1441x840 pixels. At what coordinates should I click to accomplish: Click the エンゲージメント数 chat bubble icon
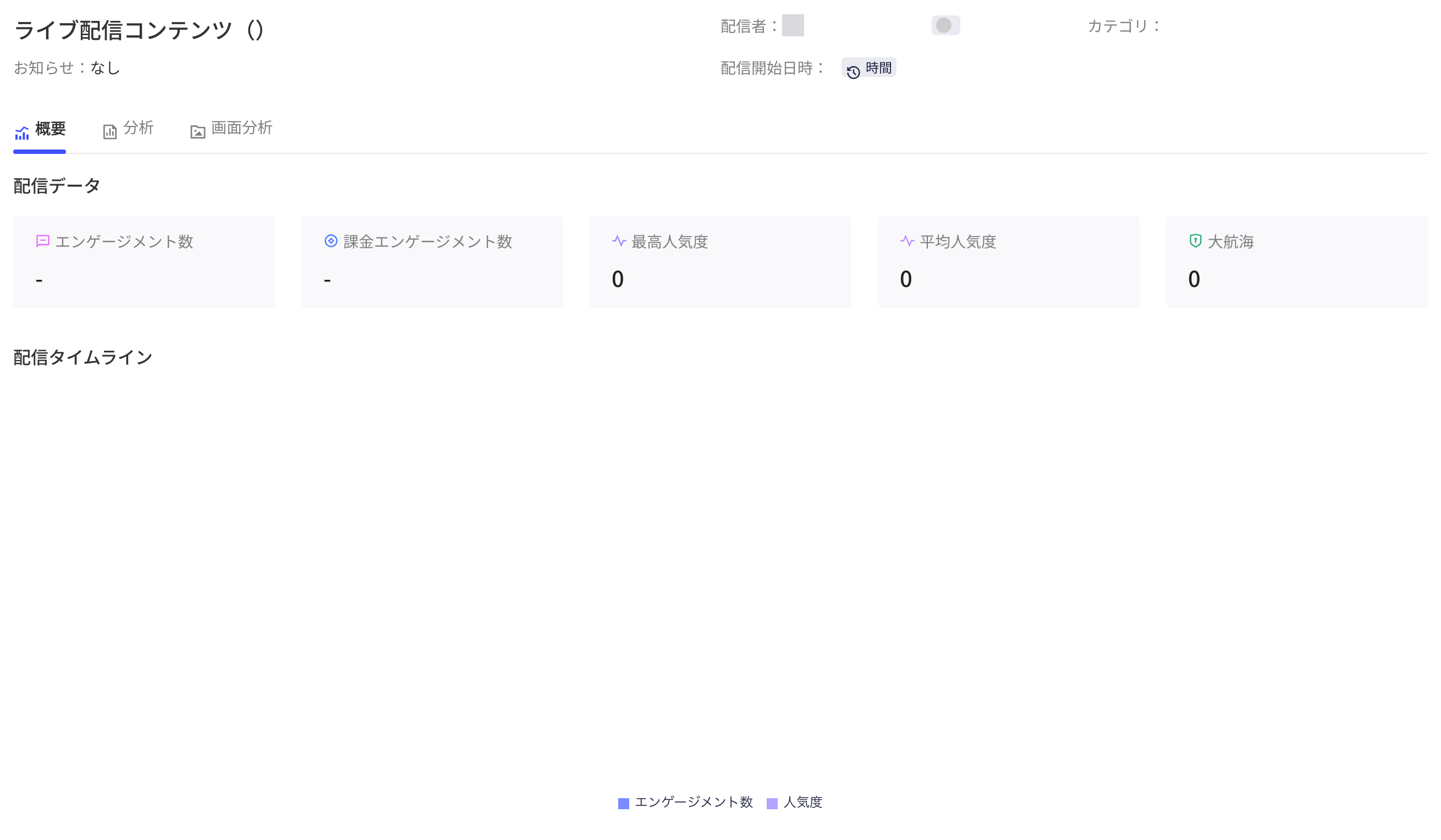(43, 241)
